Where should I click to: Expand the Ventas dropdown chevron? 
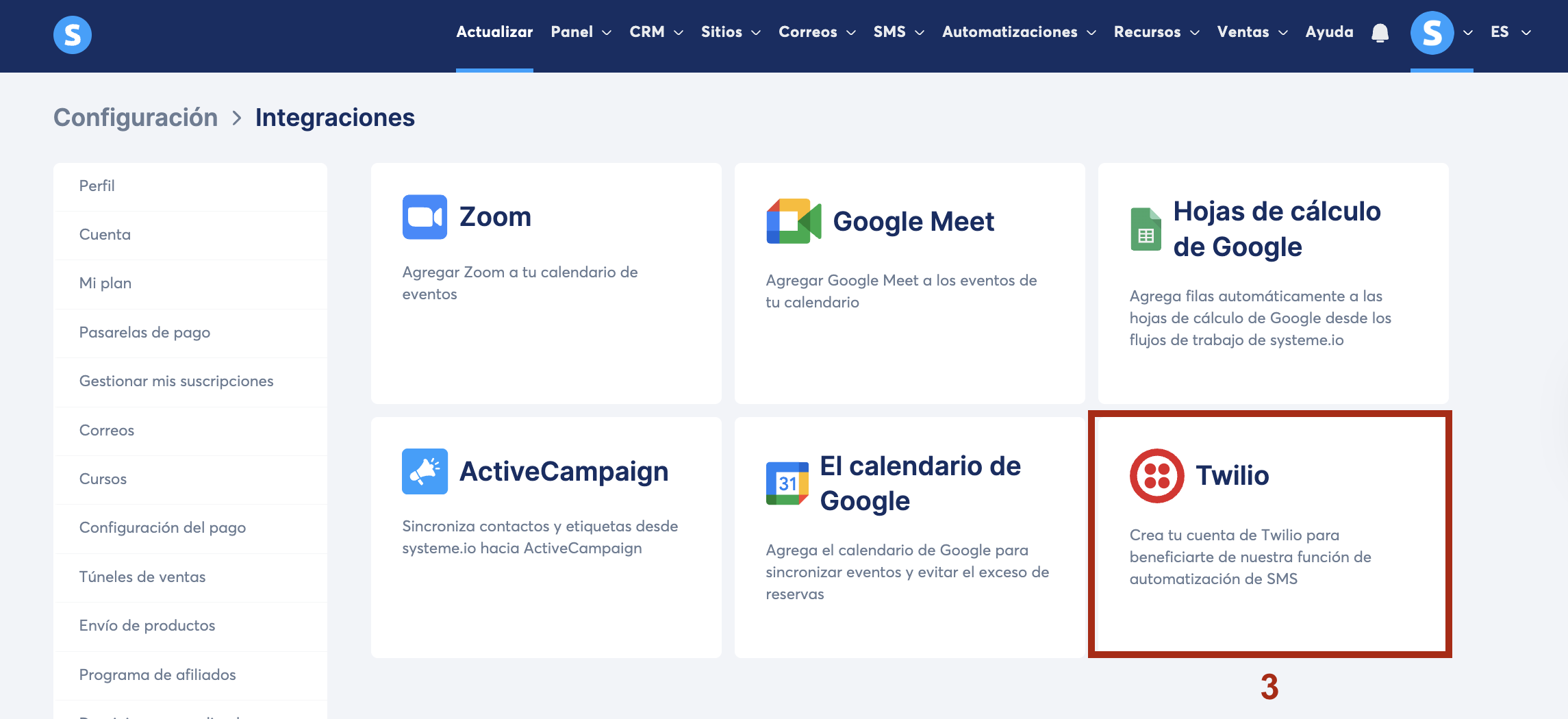tap(1283, 33)
